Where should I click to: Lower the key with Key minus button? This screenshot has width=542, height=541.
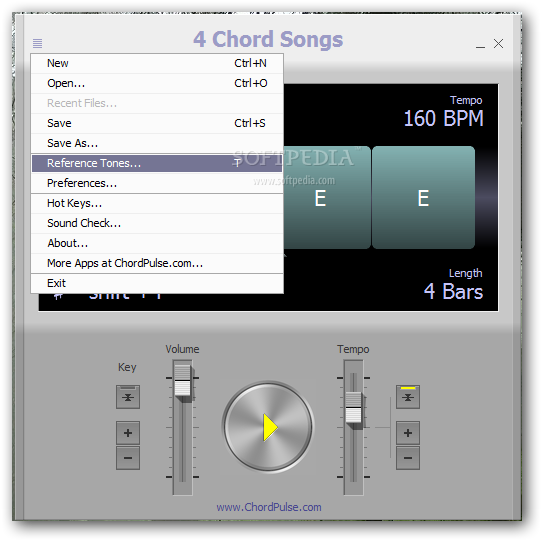tap(128, 458)
